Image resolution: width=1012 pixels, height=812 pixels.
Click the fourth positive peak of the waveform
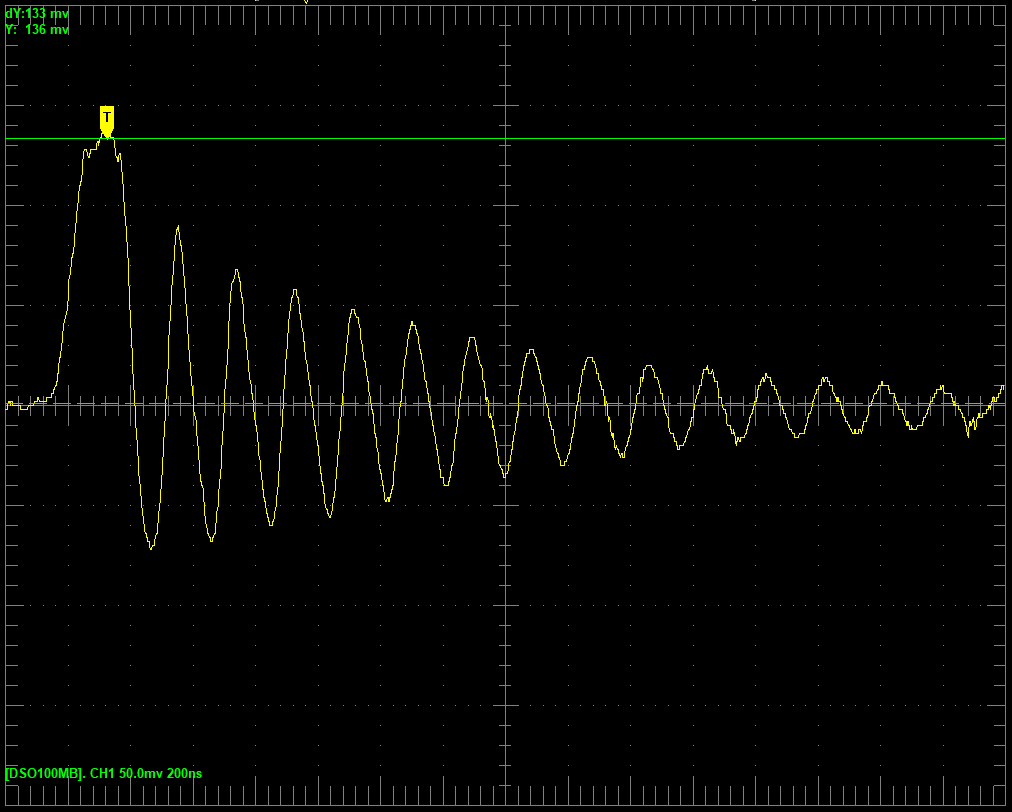(x=295, y=291)
